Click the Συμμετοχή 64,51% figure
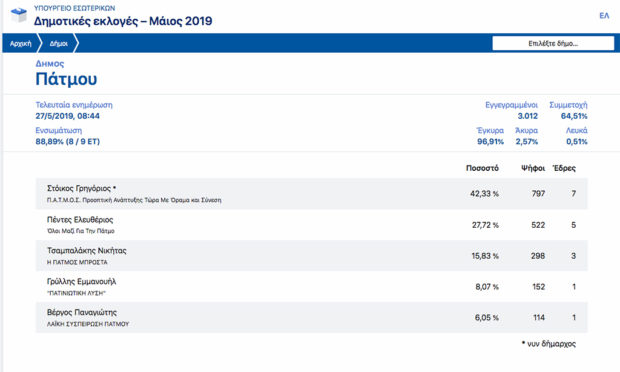 tap(574, 116)
